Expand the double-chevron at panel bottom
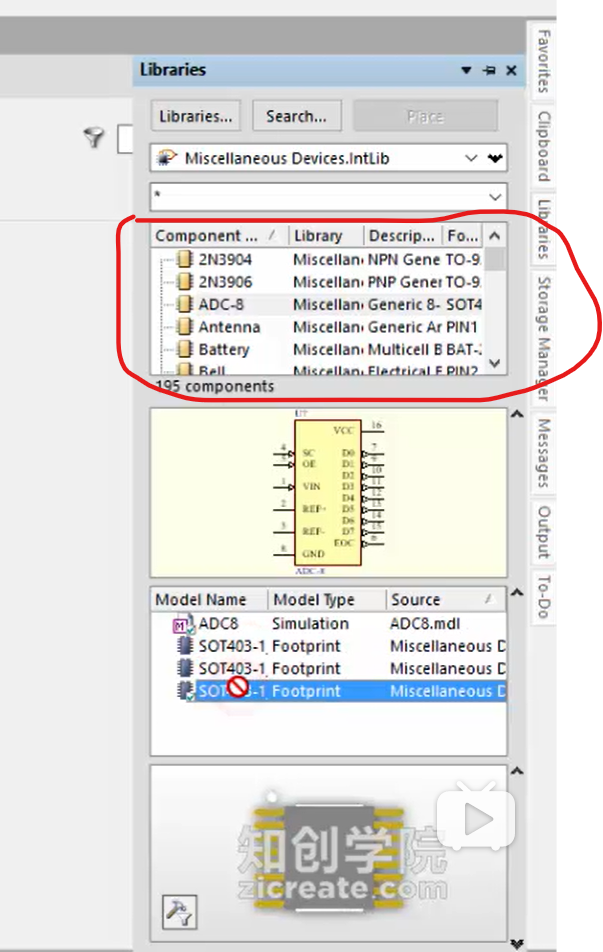 (x=517, y=944)
